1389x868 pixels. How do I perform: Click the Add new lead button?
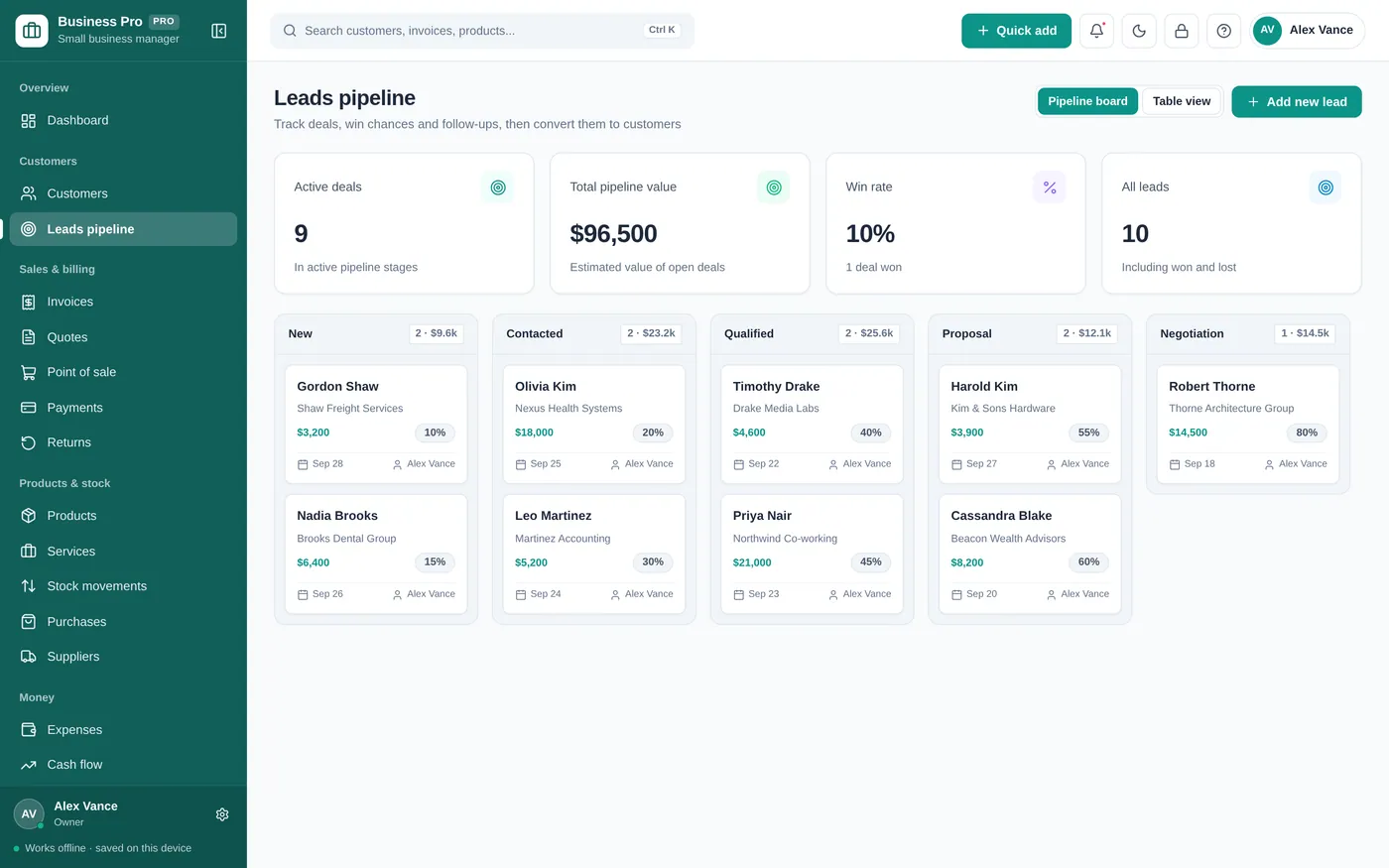pos(1297,101)
